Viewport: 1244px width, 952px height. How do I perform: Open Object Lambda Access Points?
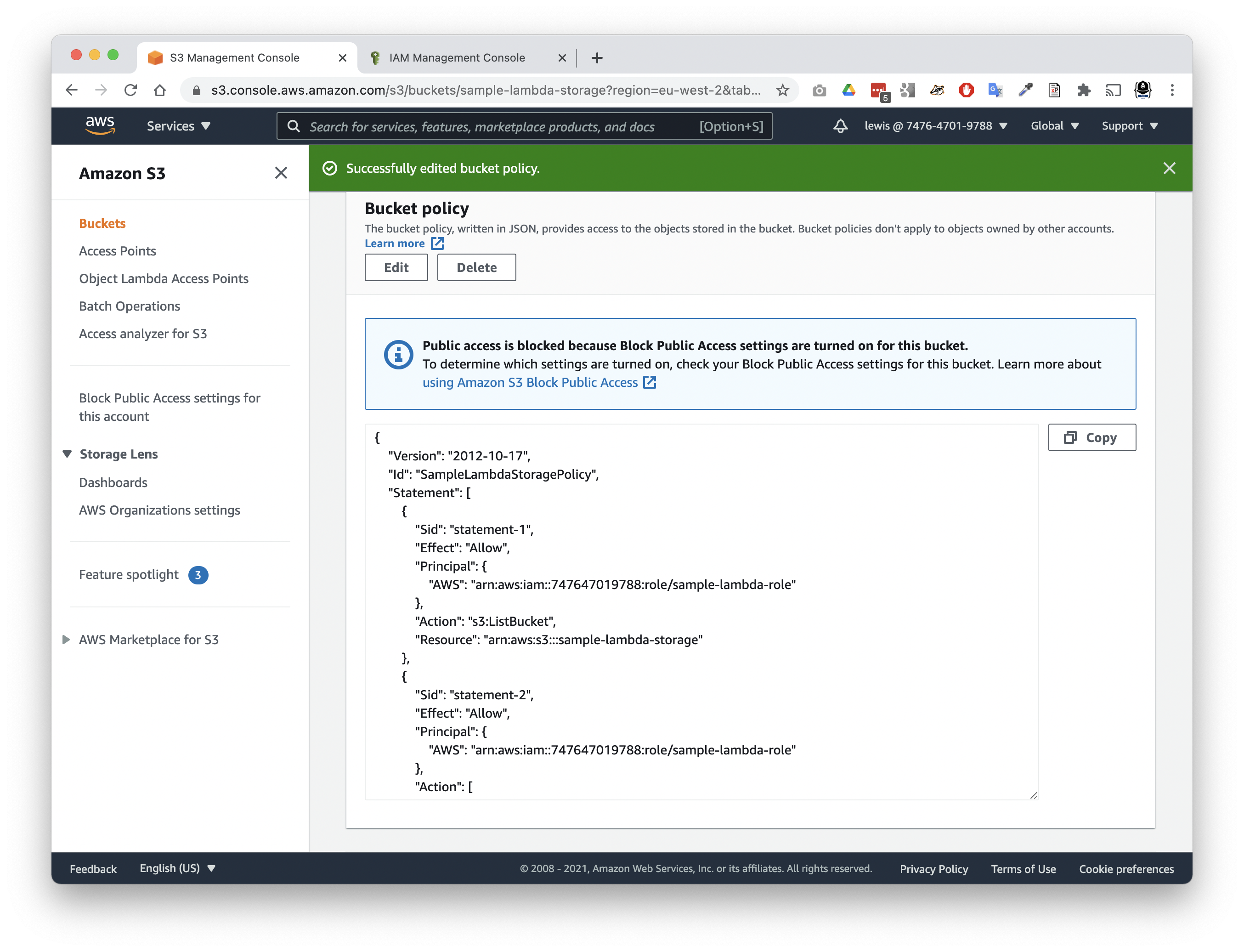[x=164, y=278]
